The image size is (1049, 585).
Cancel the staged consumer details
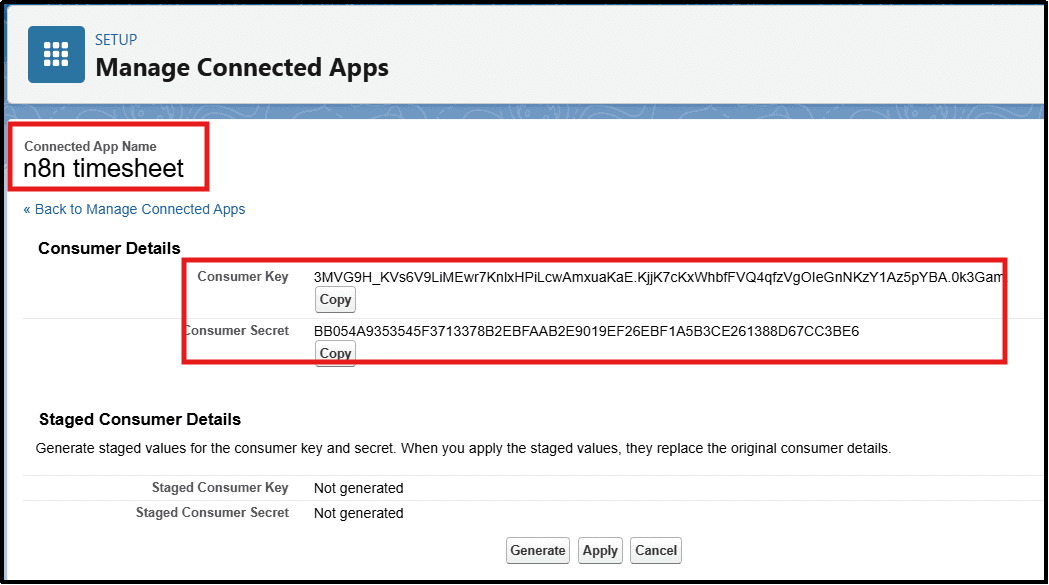[656, 550]
